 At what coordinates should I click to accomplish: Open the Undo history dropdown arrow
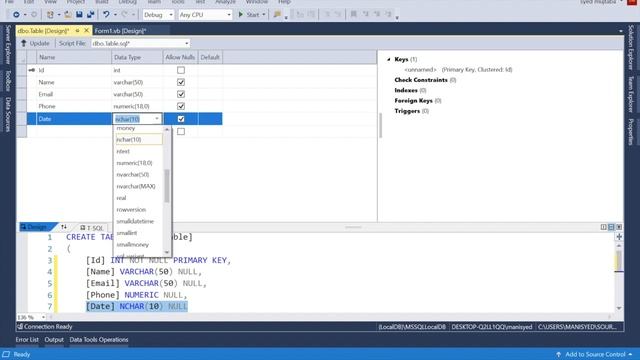(115, 15)
